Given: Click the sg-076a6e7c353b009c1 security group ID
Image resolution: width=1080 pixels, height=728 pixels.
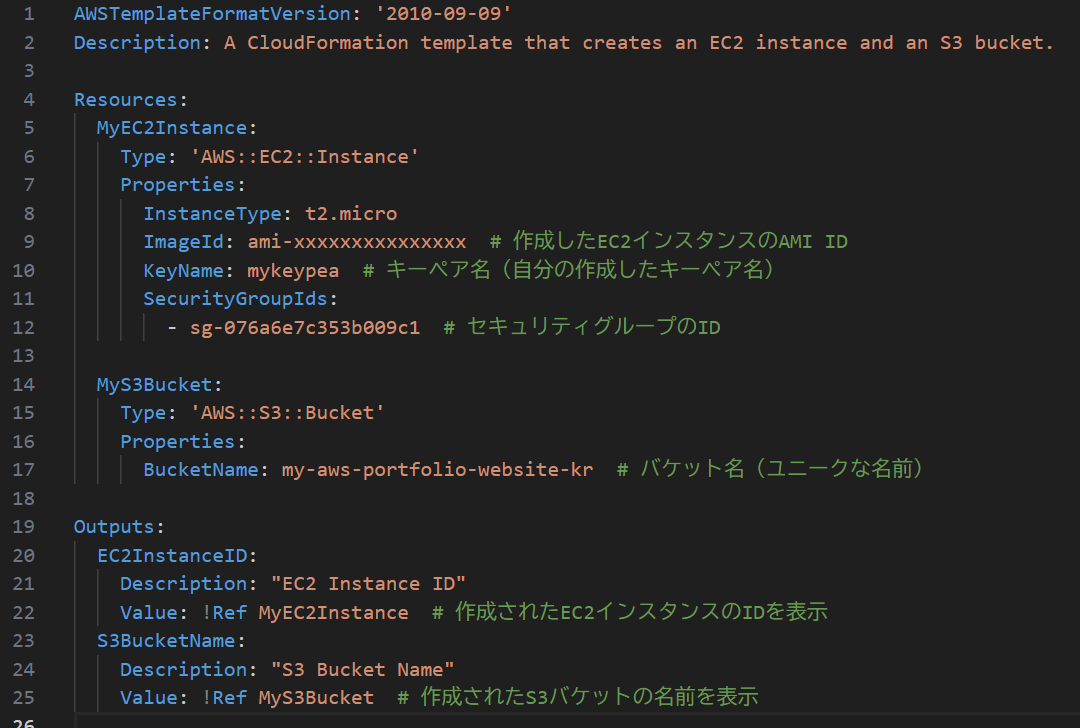Looking at the screenshot, I should (x=304, y=328).
